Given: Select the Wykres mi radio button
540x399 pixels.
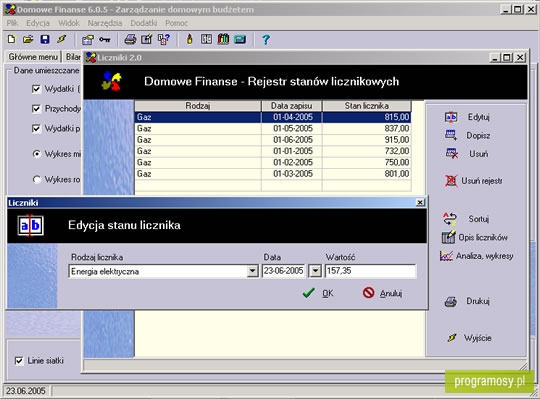Looking at the screenshot, I should pos(37,154).
